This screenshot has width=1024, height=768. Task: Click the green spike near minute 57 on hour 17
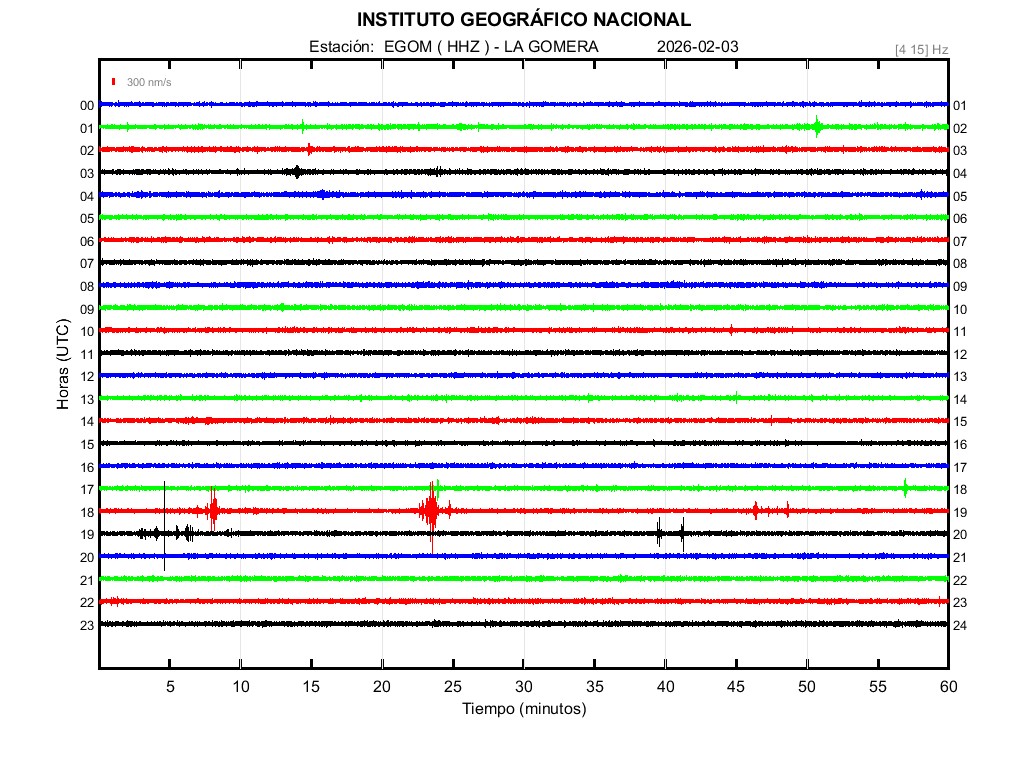pyautogui.click(x=905, y=488)
